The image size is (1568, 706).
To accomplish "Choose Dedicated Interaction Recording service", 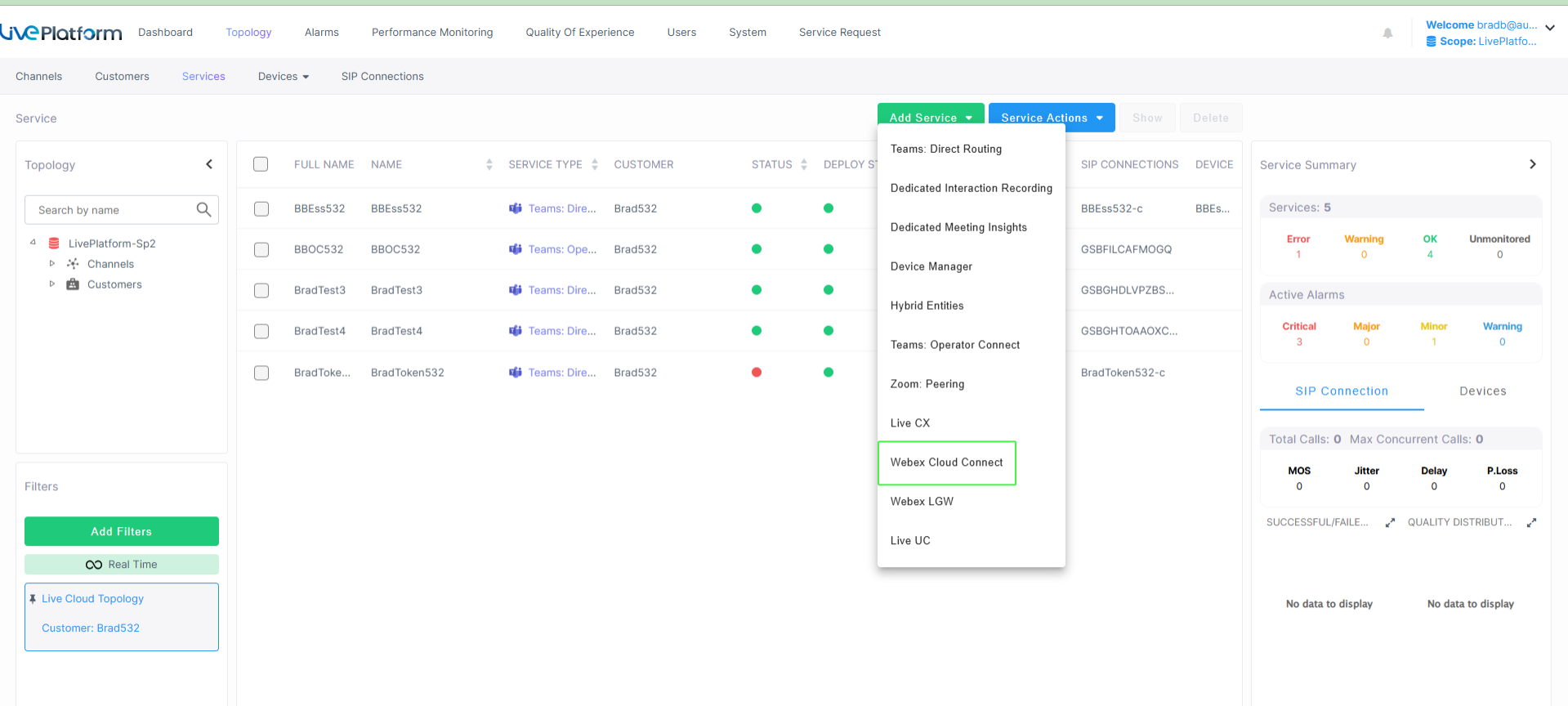I will 971,188.
